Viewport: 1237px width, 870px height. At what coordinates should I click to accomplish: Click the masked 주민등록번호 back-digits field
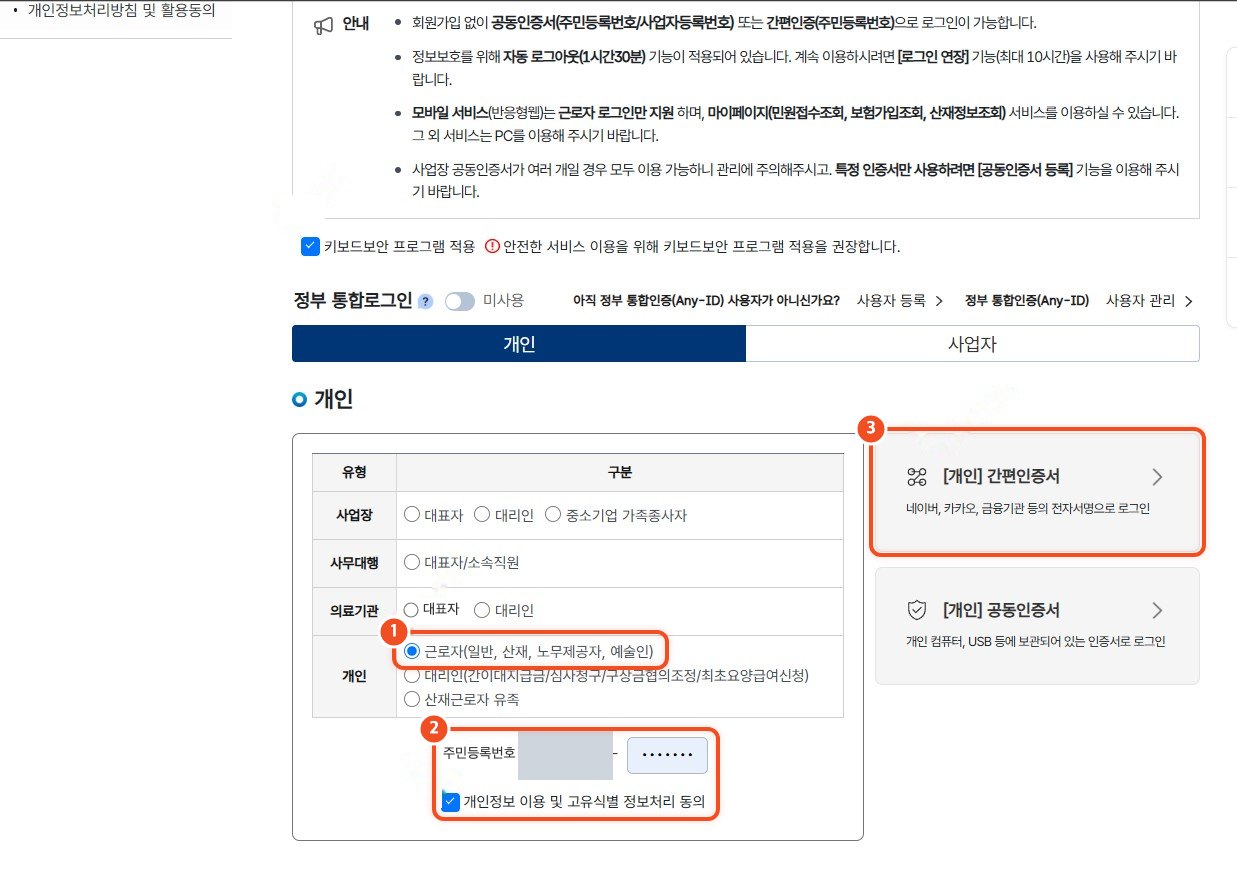tap(667, 755)
